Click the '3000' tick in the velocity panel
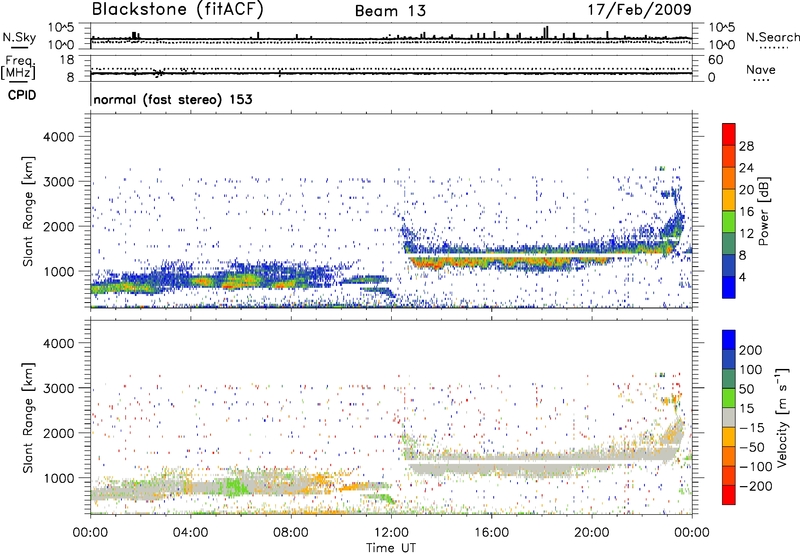This screenshot has width=800, height=554. (59, 388)
